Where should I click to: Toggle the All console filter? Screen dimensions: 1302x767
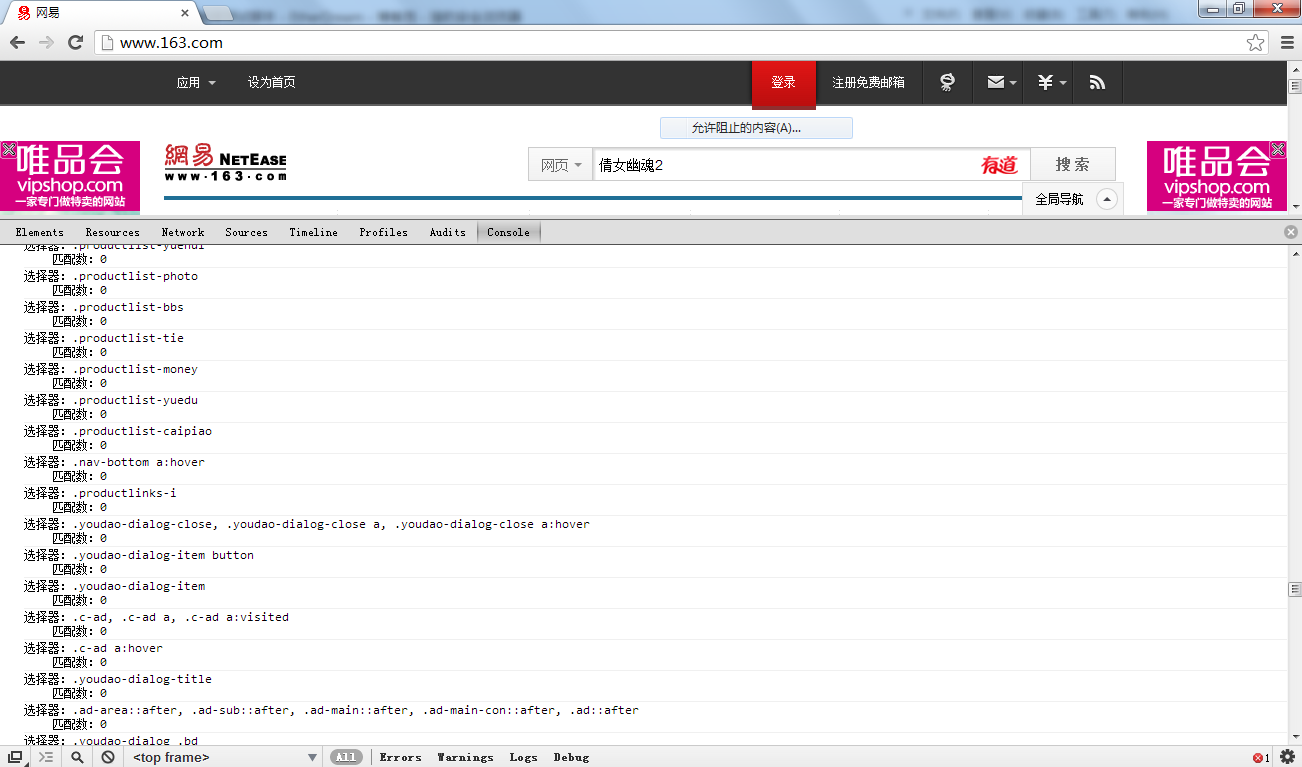point(346,757)
